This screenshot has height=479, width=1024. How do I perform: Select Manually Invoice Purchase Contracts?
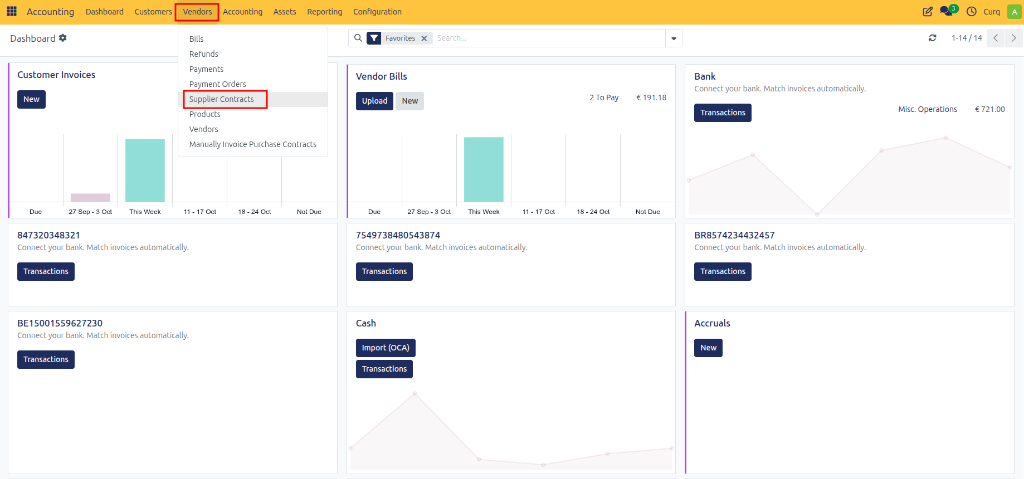[253, 144]
